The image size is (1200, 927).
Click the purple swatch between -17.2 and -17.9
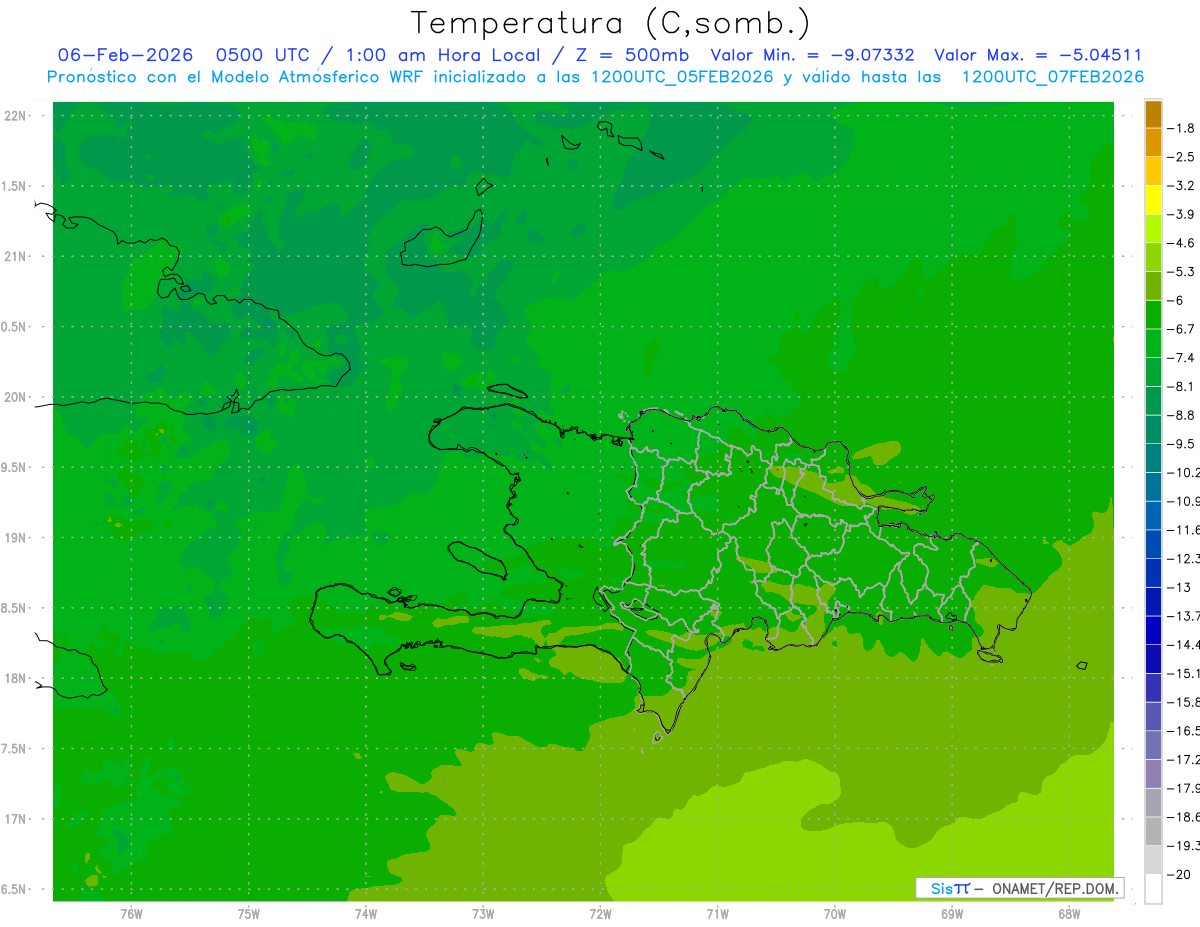coord(1153,774)
